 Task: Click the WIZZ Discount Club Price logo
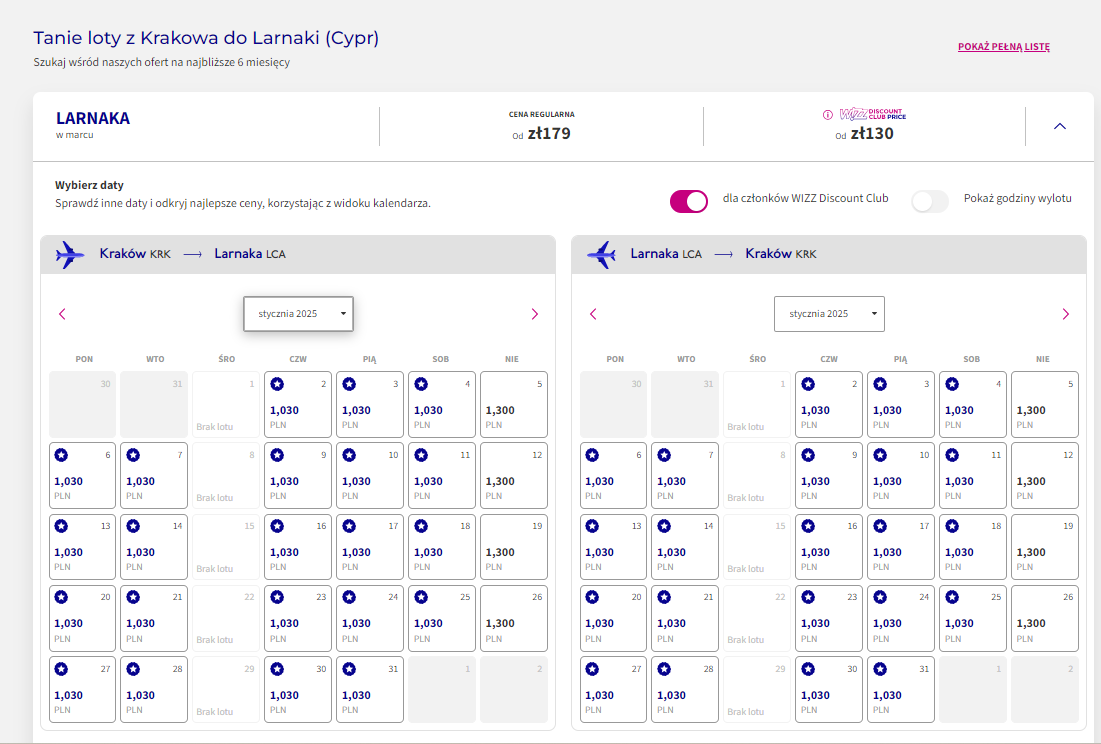873,114
